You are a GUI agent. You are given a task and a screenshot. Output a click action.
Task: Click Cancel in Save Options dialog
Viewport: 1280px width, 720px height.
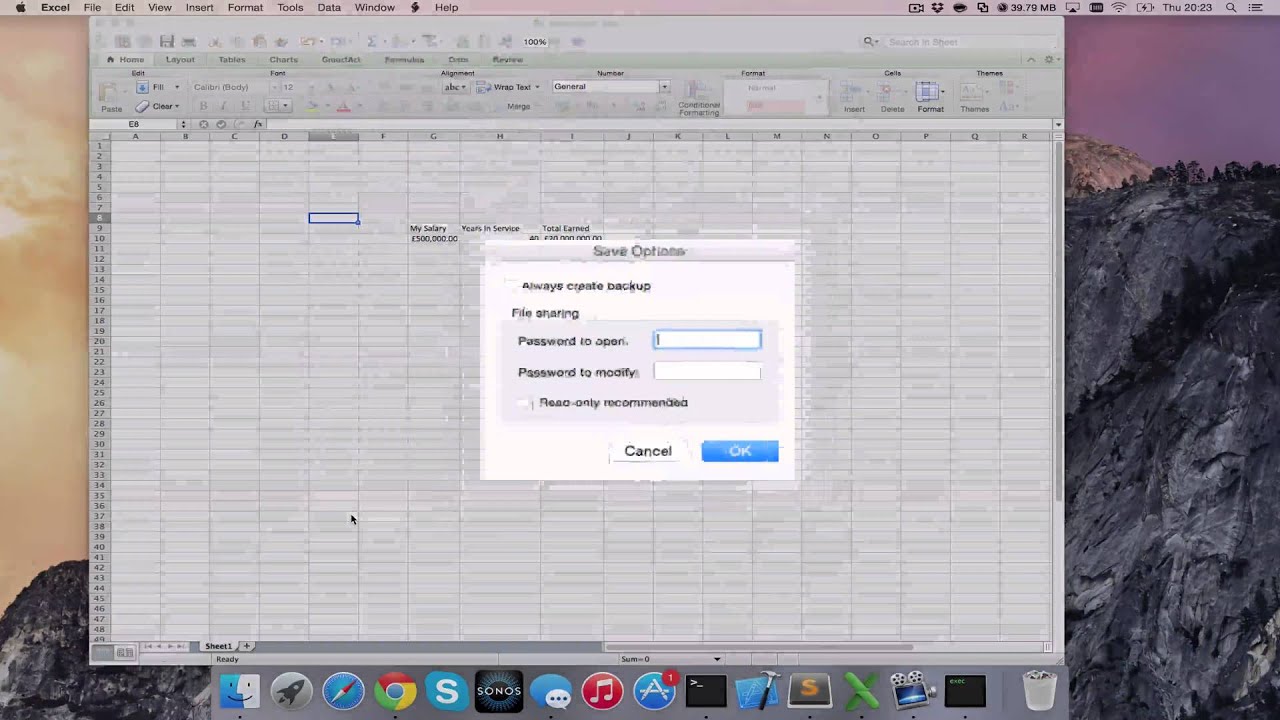[x=648, y=451]
